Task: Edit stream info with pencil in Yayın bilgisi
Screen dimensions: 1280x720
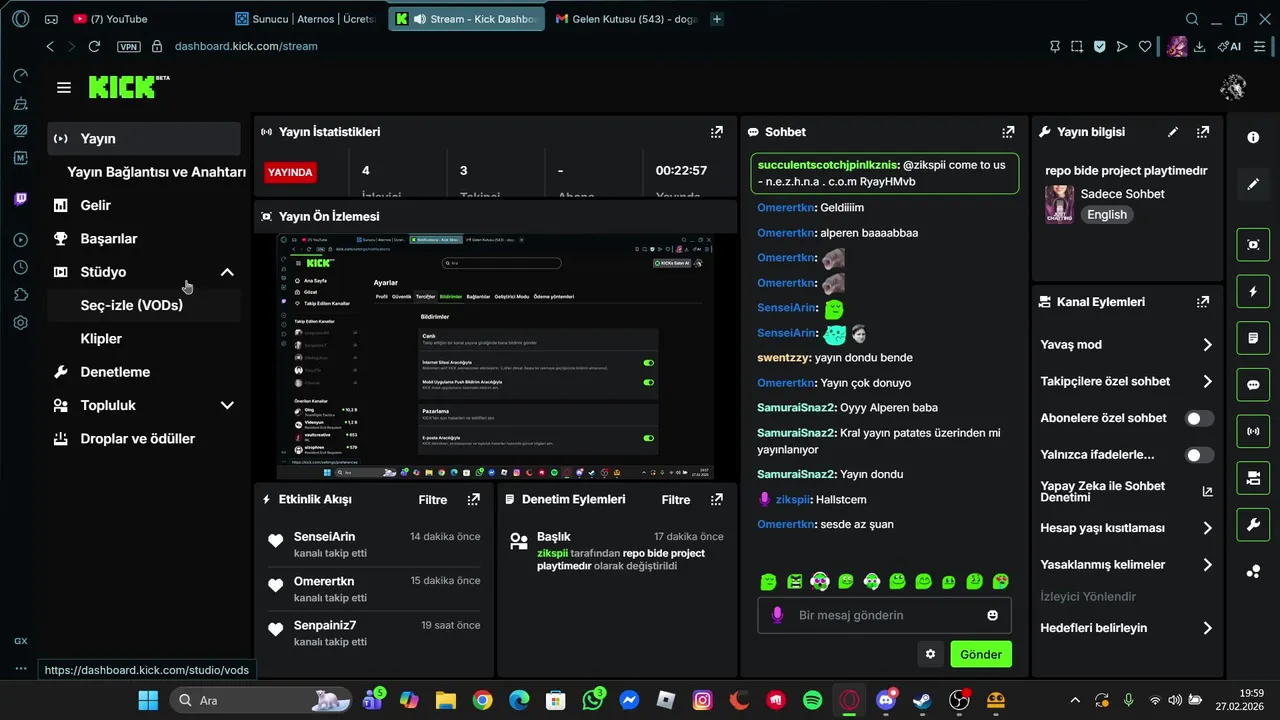Action: (x=1173, y=132)
